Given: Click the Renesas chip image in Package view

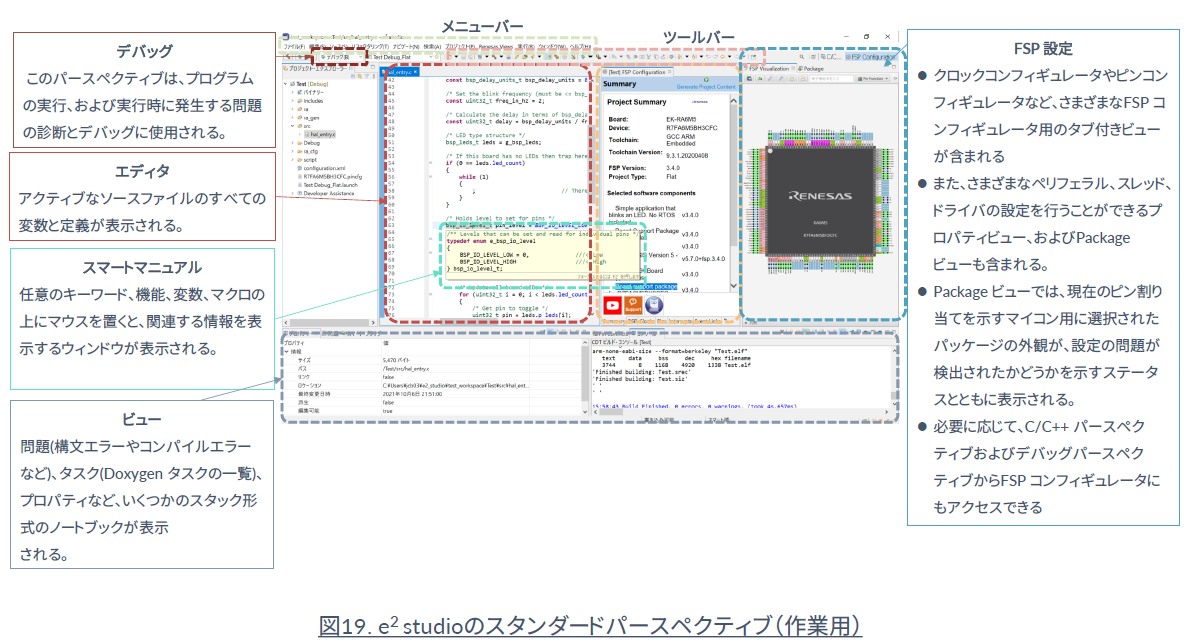Looking at the screenshot, I should (x=821, y=201).
